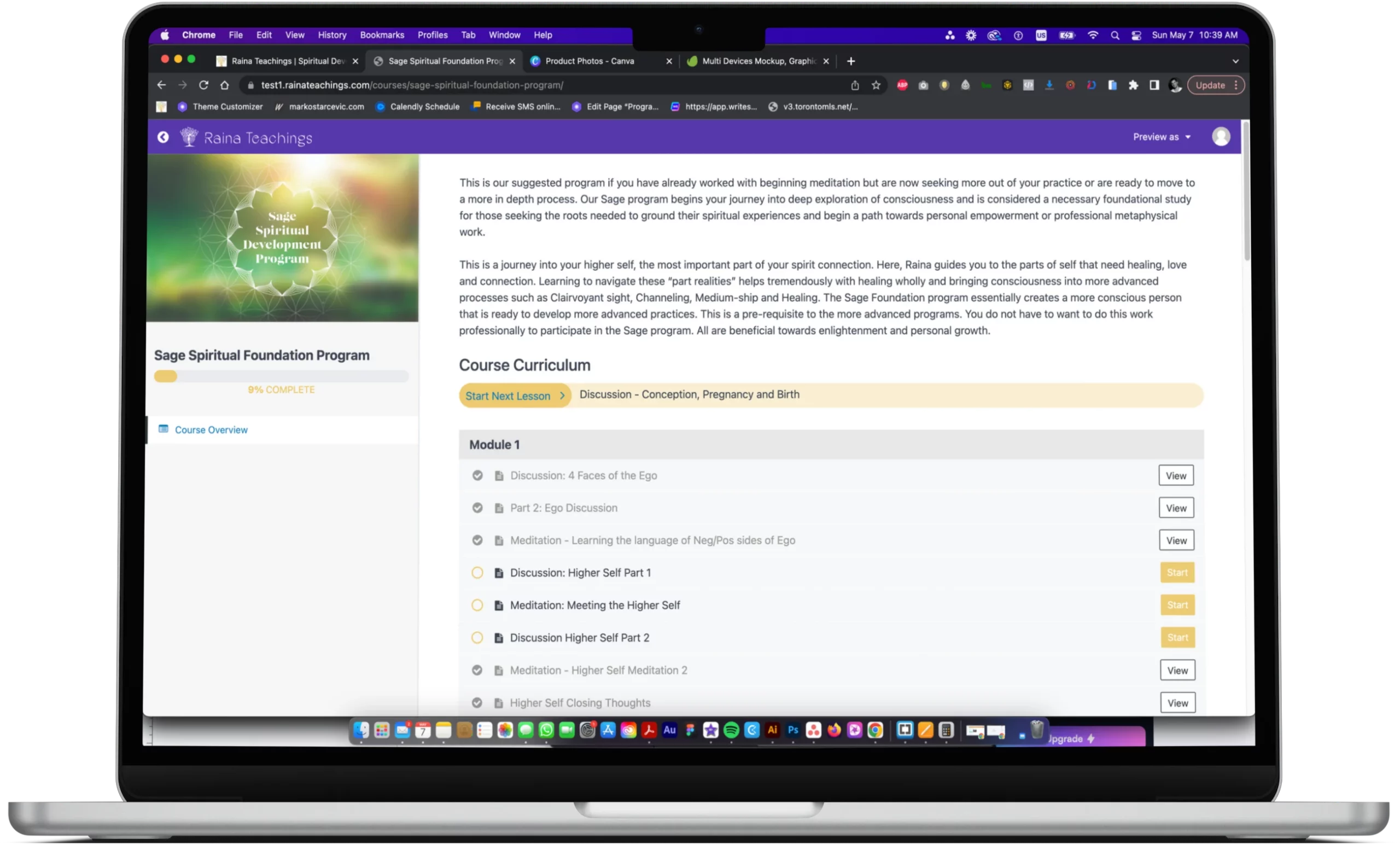The height and width of the screenshot is (845, 1400).
Task: Toggle checkmark for Discussion: 4 Faces of the Ego
Action: 477,476
